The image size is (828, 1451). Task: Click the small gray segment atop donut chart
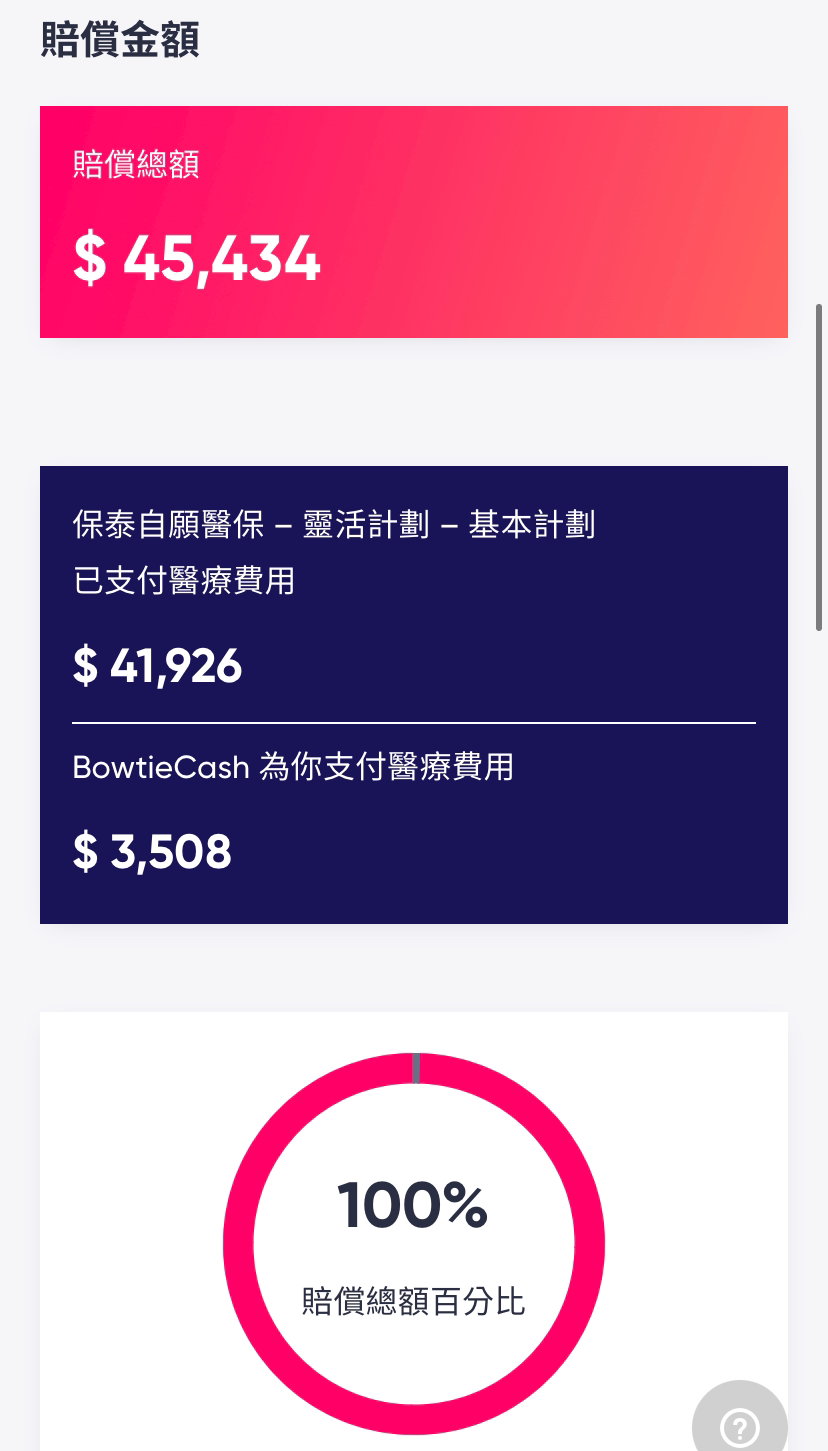point(416,1068)
